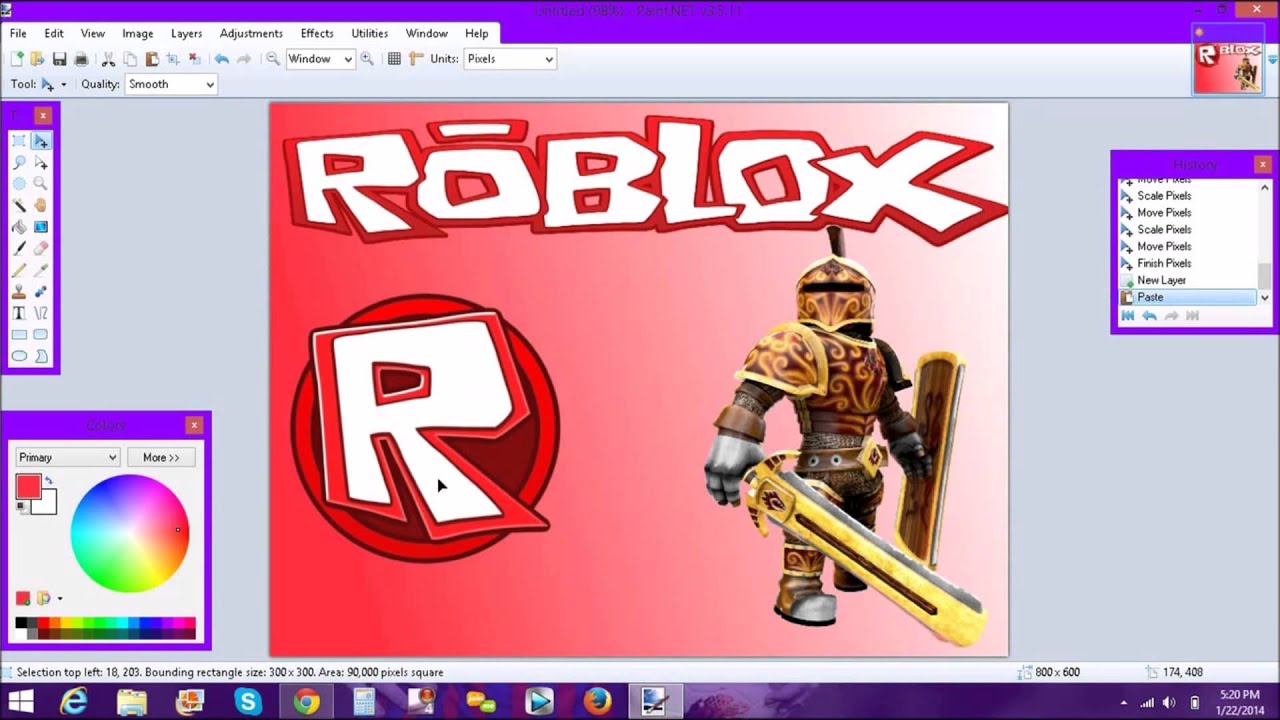Click the Zoom Out magnifier in the toolbar

pos(273,59)
